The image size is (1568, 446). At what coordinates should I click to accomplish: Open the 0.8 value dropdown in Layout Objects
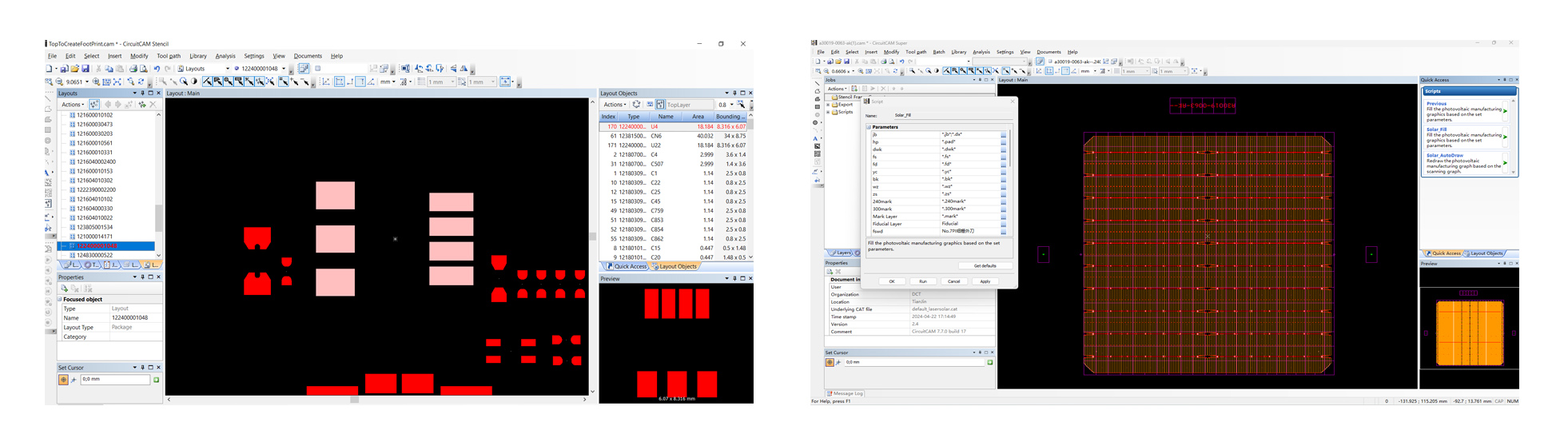click(x=731, y=105)
